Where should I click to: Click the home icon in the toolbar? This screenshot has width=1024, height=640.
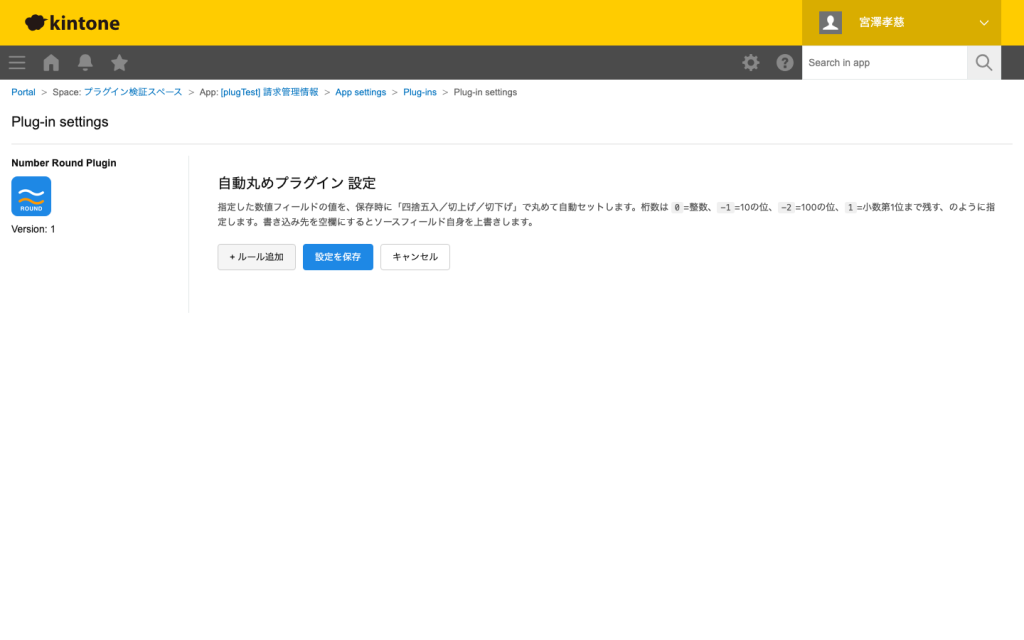click(x=50, y=62)
